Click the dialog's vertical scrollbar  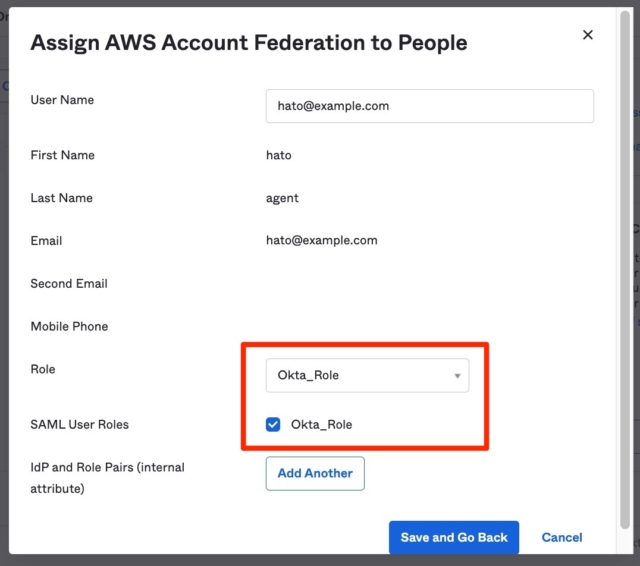pyautogui.click(x=624, y=270)
